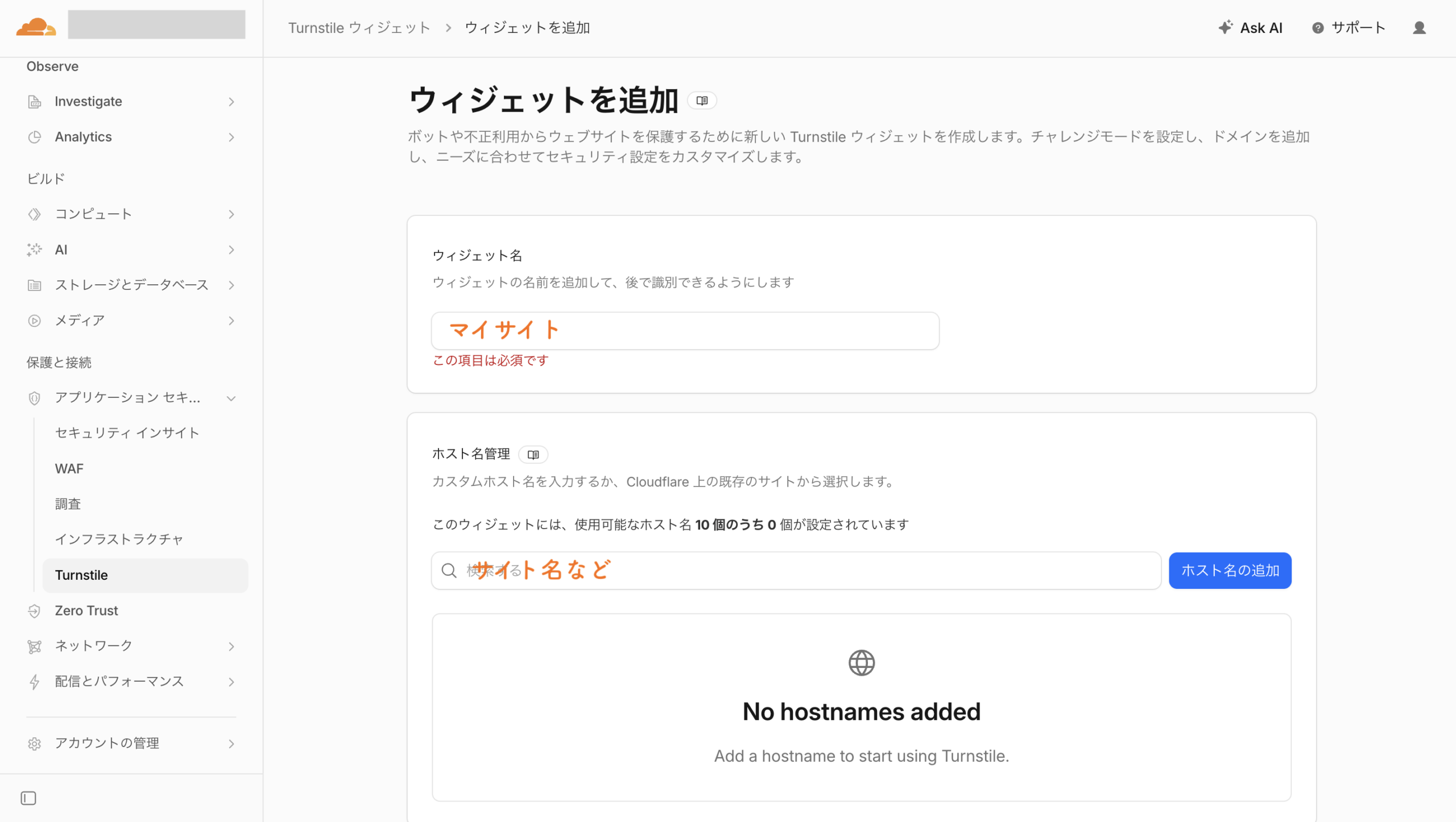Viewport: 1456px width, 822px height.
Task: Expand the Investigate chevron
Action: tap(231, 102)
